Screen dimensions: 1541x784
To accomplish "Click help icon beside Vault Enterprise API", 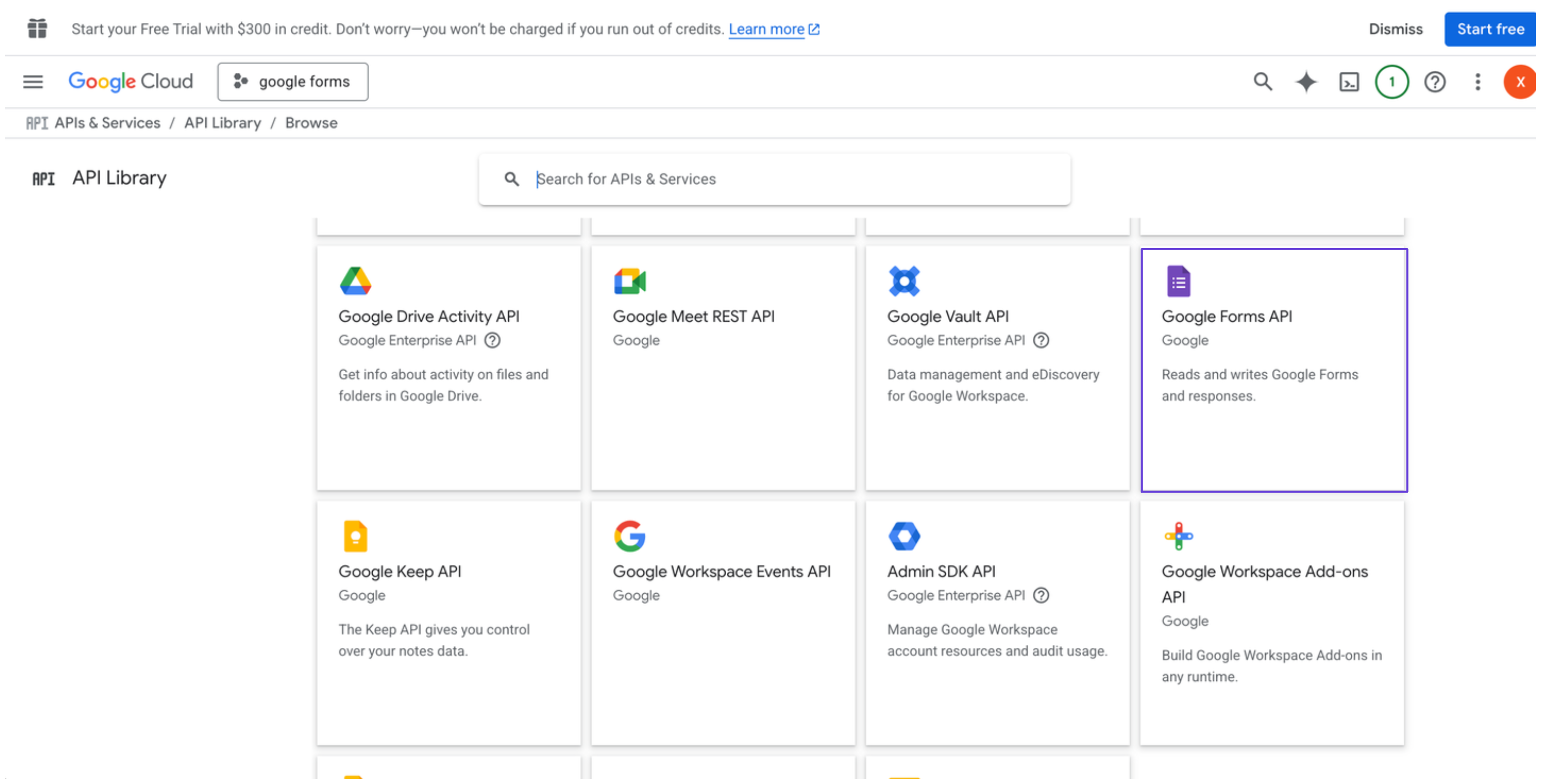I will [1041, 340].
